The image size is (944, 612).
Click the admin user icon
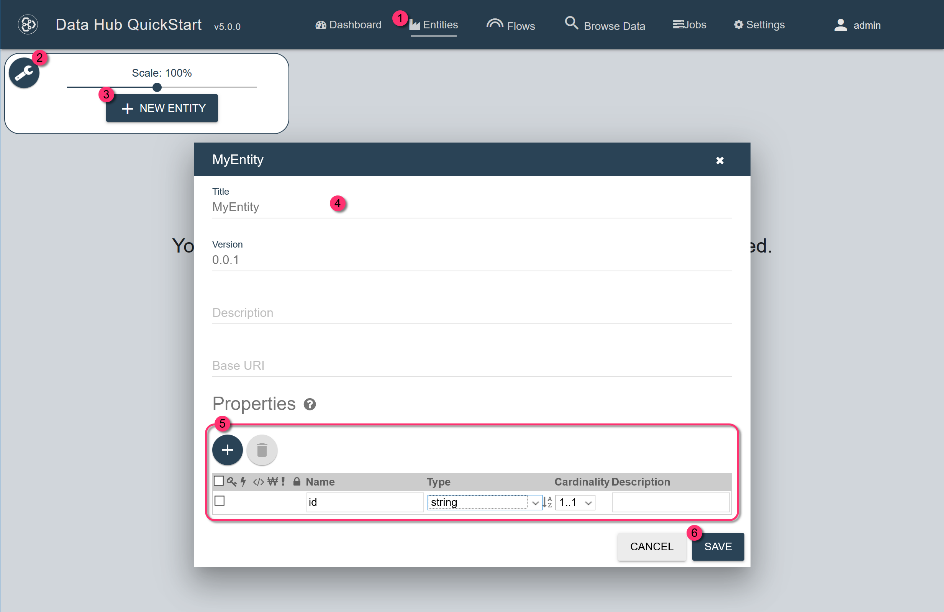(841, 25)
